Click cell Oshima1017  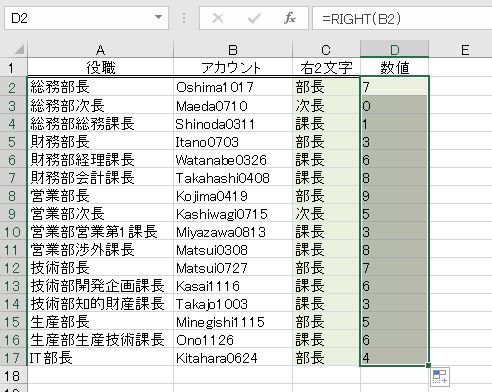point(233,87)
